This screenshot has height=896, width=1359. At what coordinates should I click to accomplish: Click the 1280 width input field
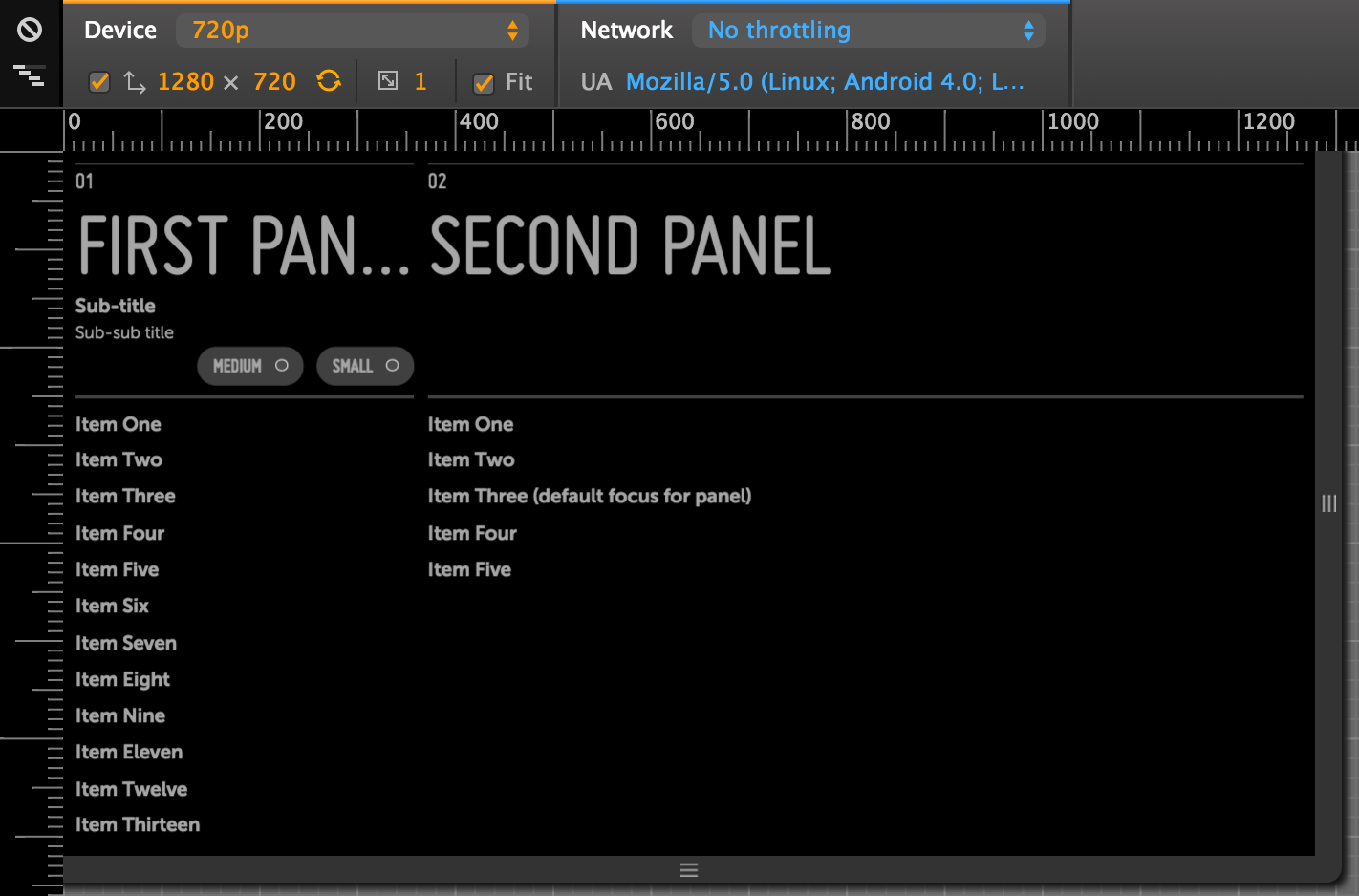point(185,82)
